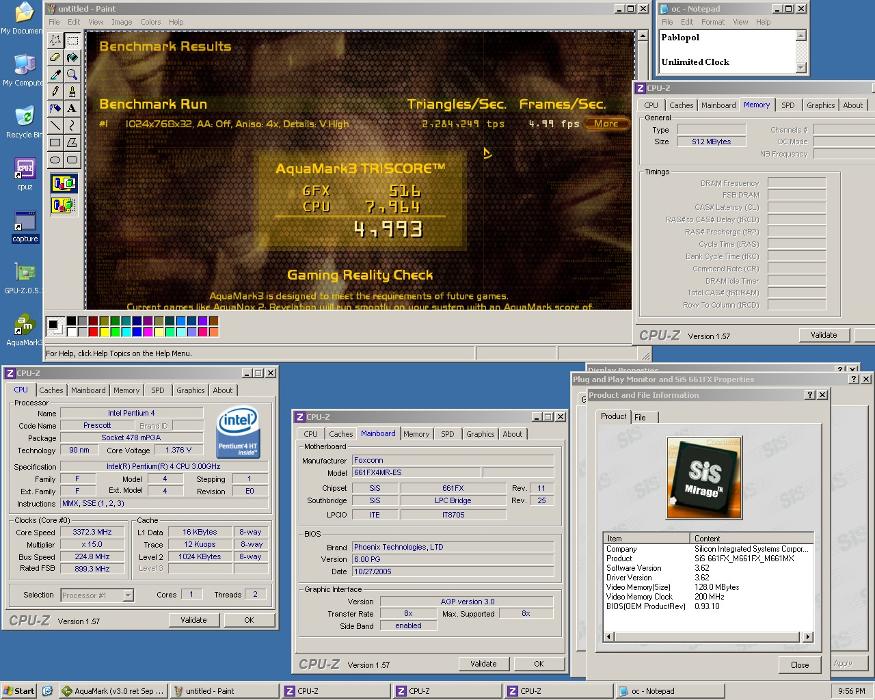This screenshot has height=700, width=875.
Task: Enable opaque selection mode in Paint
Action: [x=64, y=184]
